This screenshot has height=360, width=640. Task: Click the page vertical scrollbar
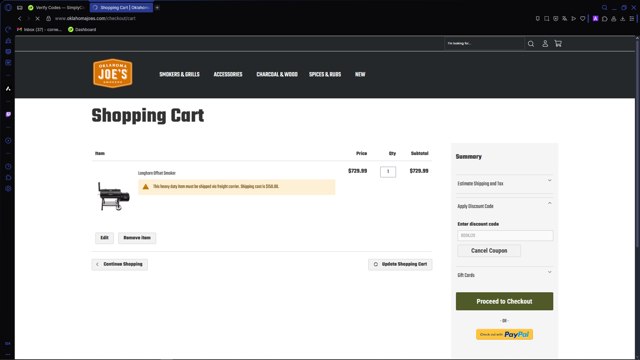point(637,143)
